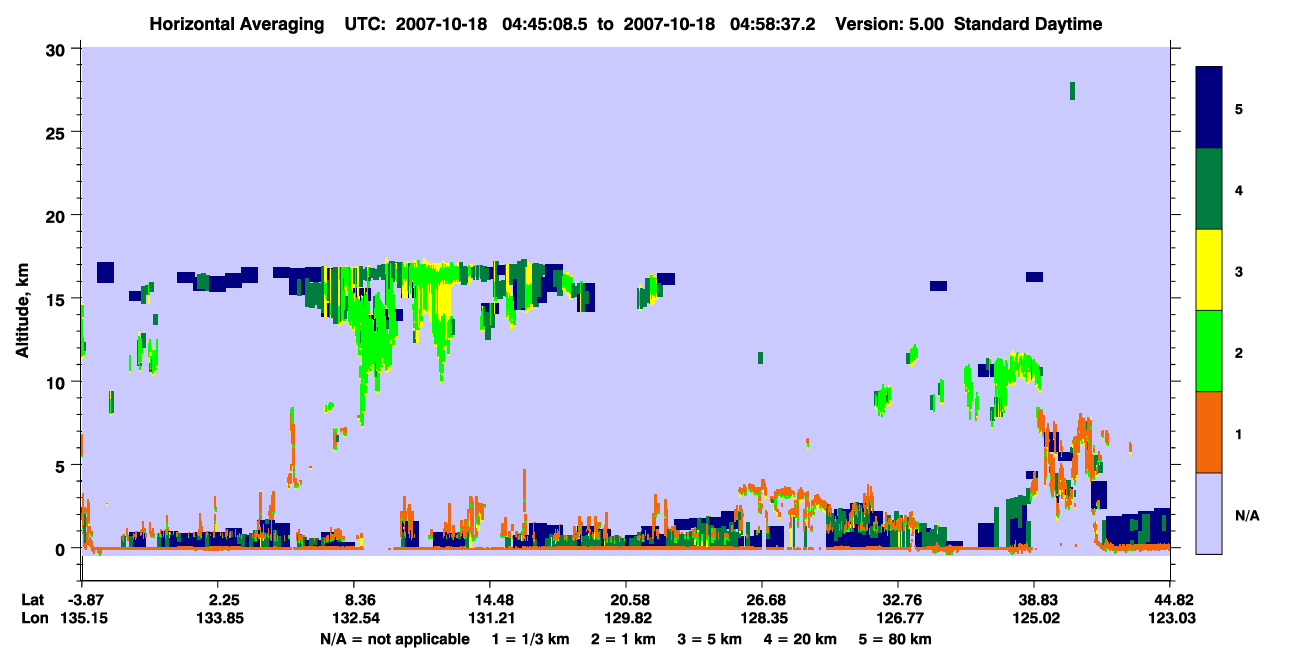Click longitude value 125.02

[x=1034, y=618]
